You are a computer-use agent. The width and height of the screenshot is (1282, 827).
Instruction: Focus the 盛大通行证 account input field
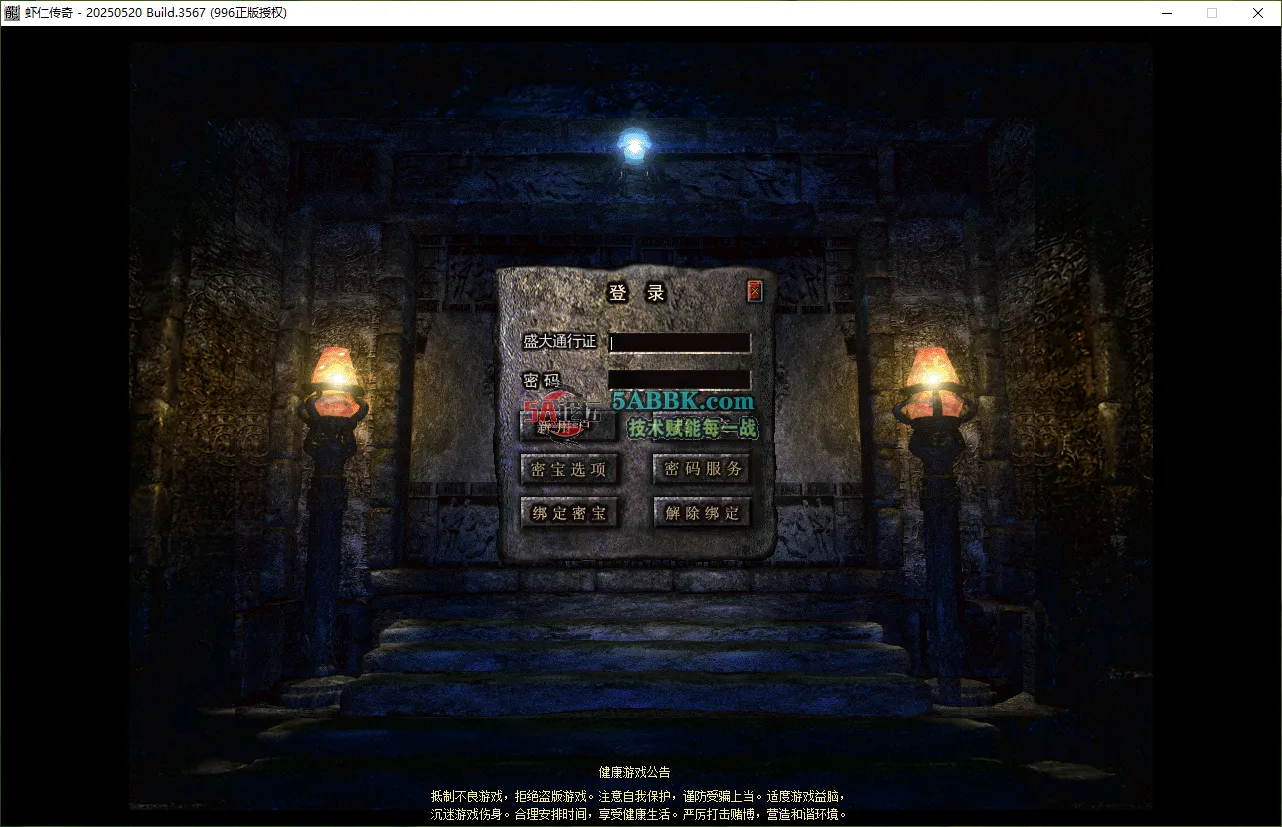679,342
